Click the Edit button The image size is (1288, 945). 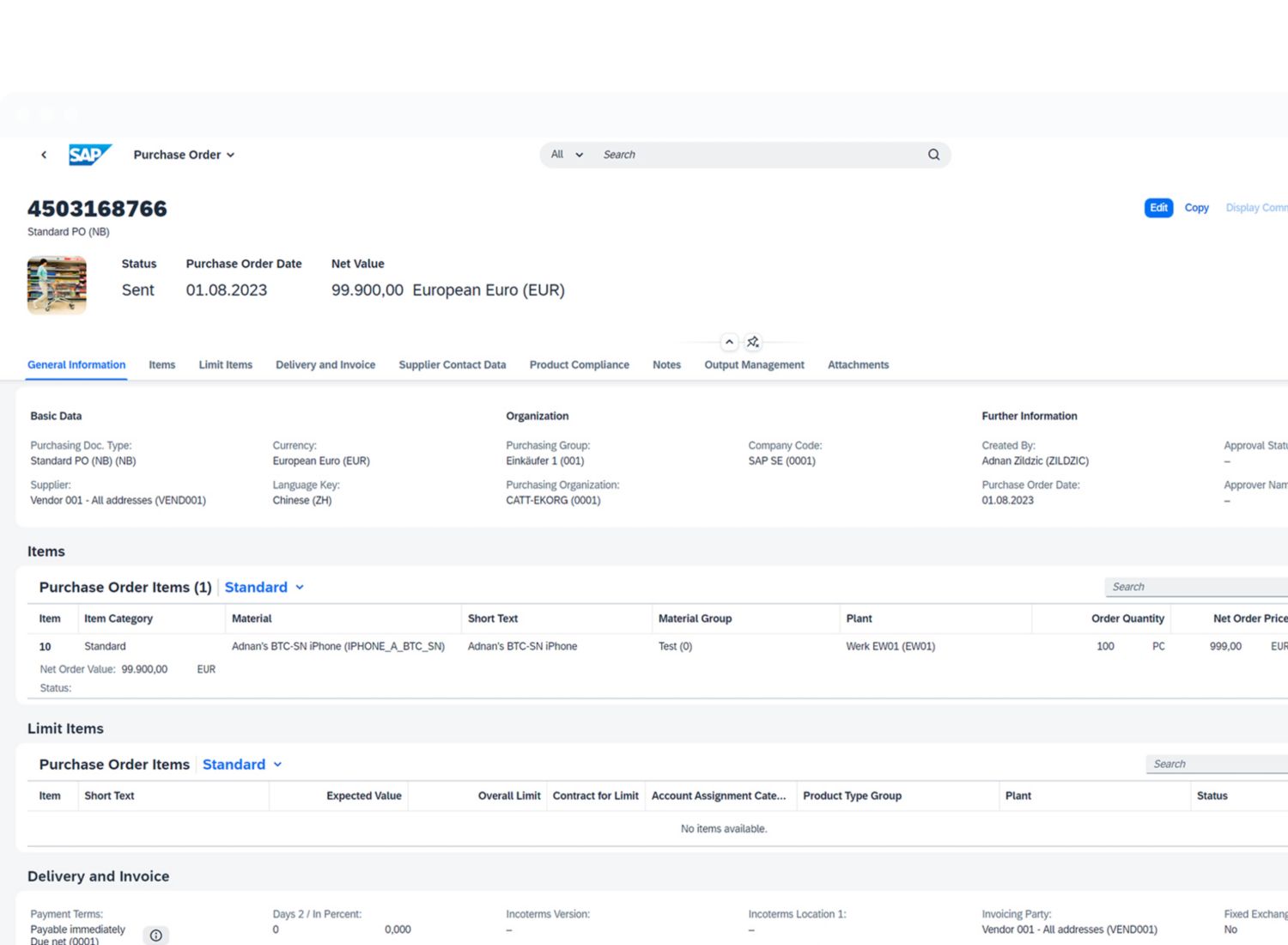[x=1158, y=208]
